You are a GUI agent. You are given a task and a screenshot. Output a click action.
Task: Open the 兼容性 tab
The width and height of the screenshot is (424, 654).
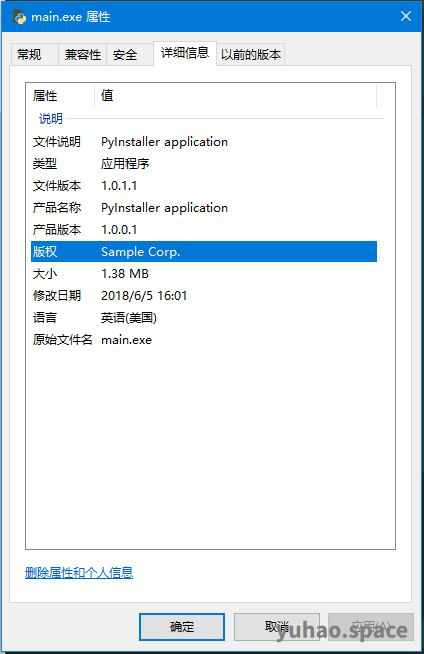pyautogui.click(x=83, y=54)
